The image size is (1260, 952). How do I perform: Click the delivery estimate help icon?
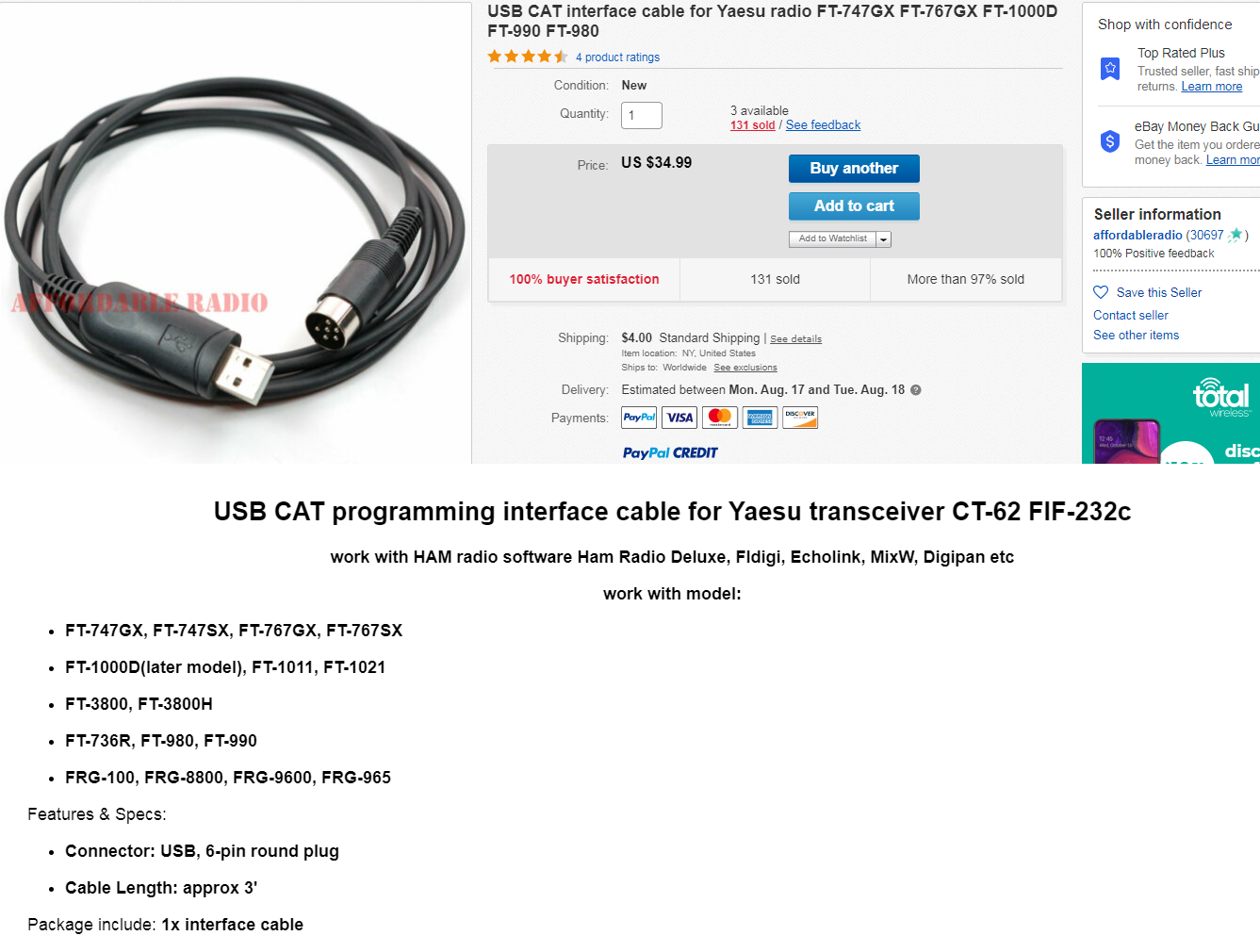[x=916, y=390]
